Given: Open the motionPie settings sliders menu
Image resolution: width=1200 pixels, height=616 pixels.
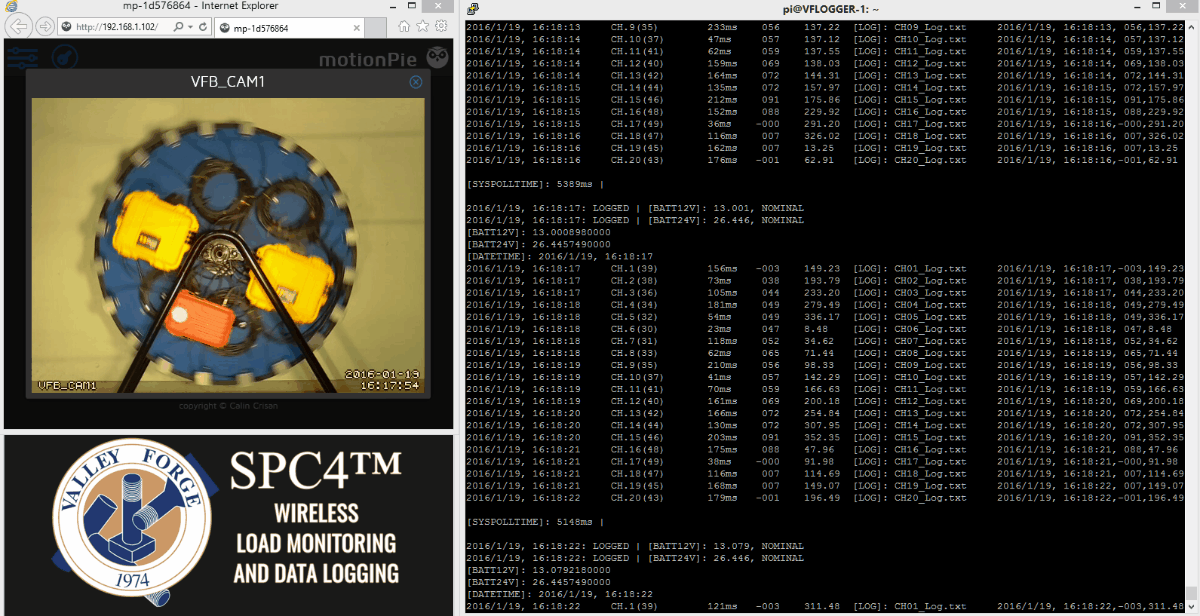Looking at the screenshot, I should tap(21, 58).
